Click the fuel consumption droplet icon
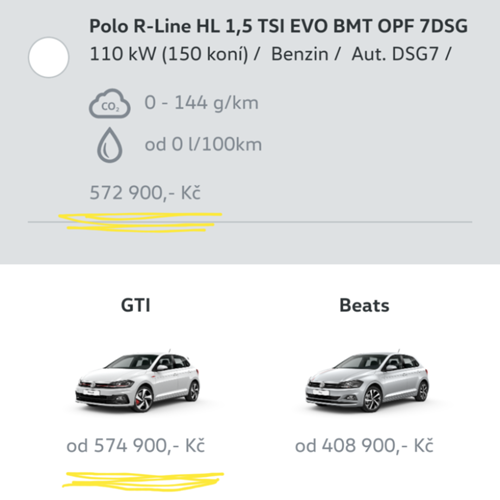500x500 pixels. [x=110, y=145]
